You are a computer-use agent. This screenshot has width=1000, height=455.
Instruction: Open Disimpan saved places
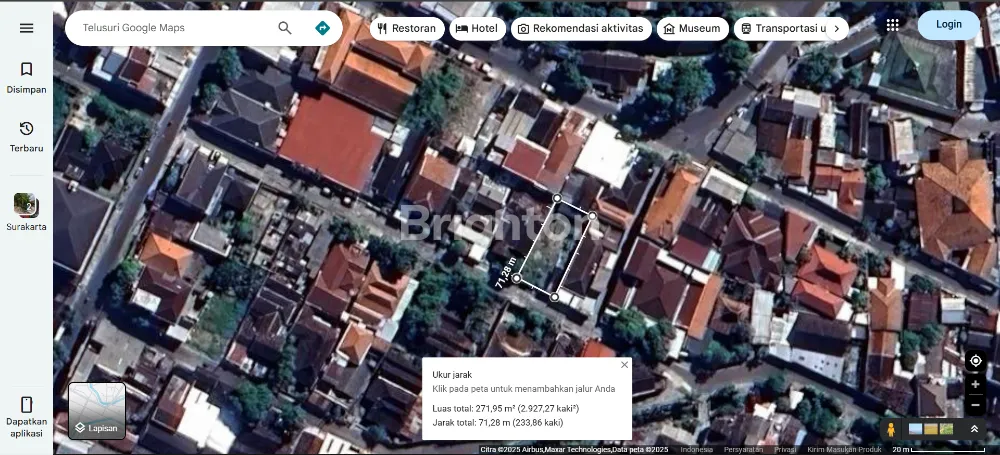[26, 77]
